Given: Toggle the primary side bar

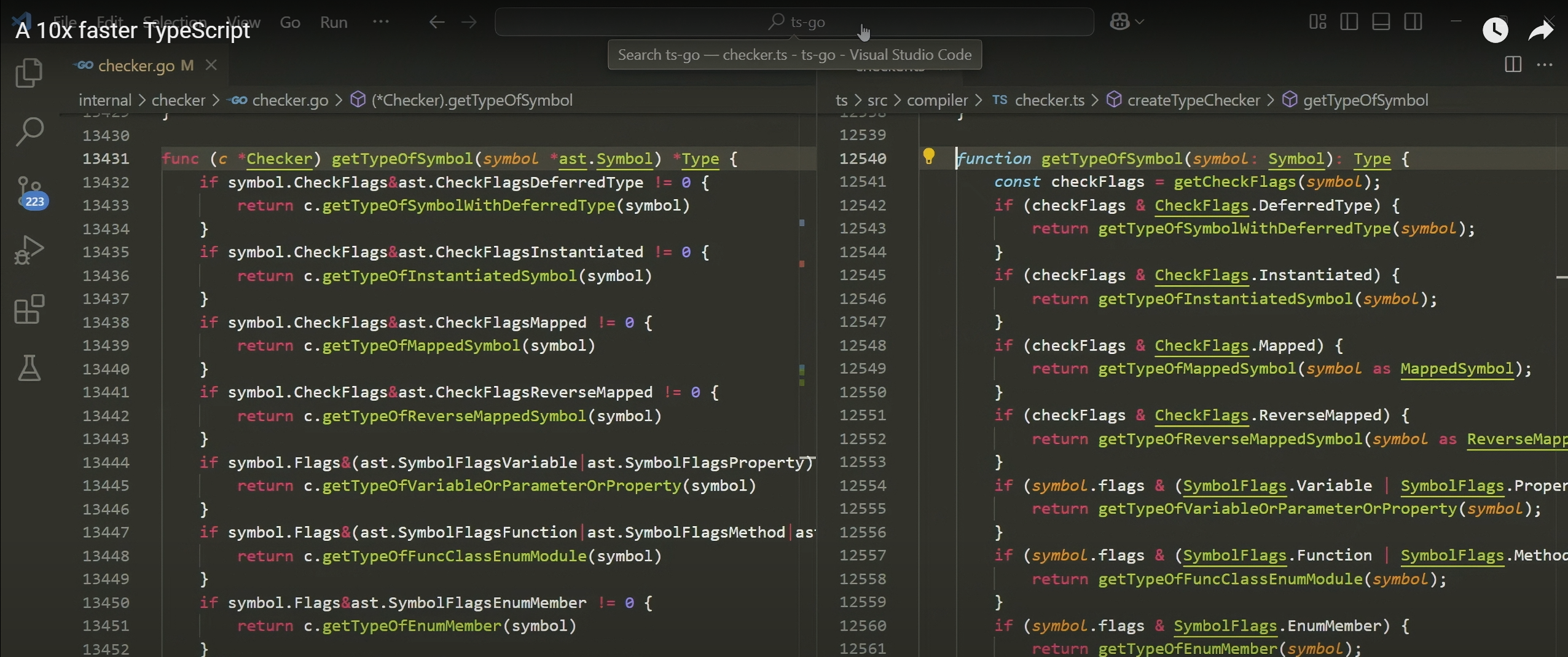Looking at the screenshot, I should [1349, 22].
